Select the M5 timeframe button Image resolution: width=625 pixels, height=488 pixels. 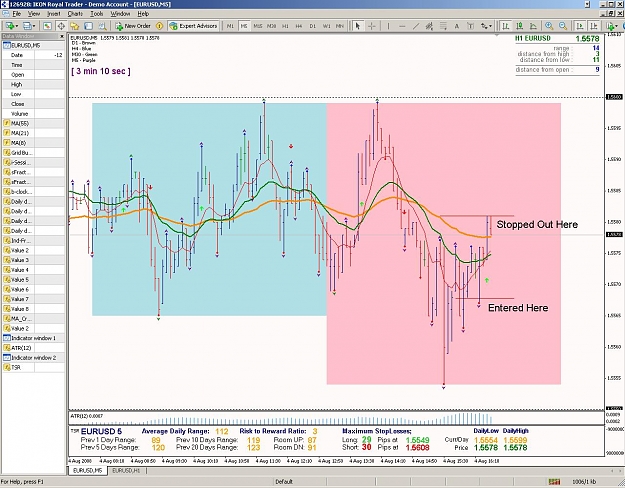244,26
